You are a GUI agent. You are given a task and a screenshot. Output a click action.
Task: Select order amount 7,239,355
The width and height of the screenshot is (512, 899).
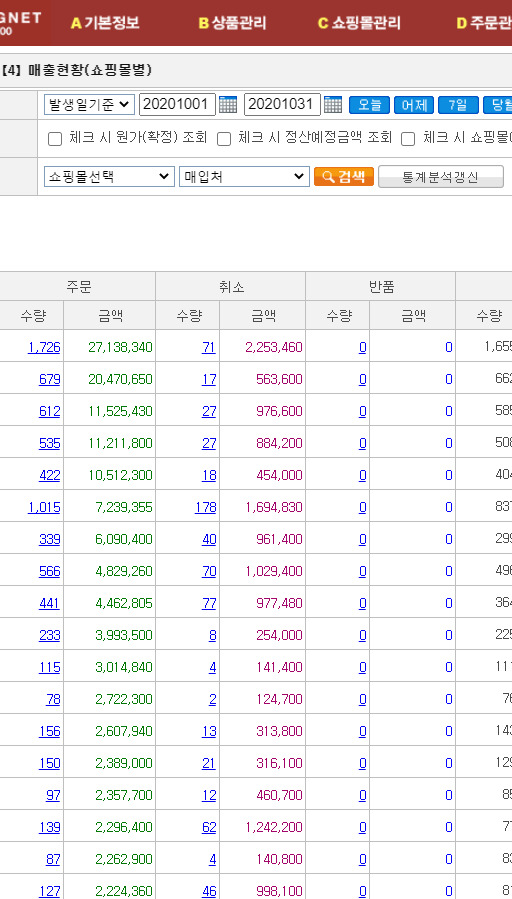coord(124,508)
